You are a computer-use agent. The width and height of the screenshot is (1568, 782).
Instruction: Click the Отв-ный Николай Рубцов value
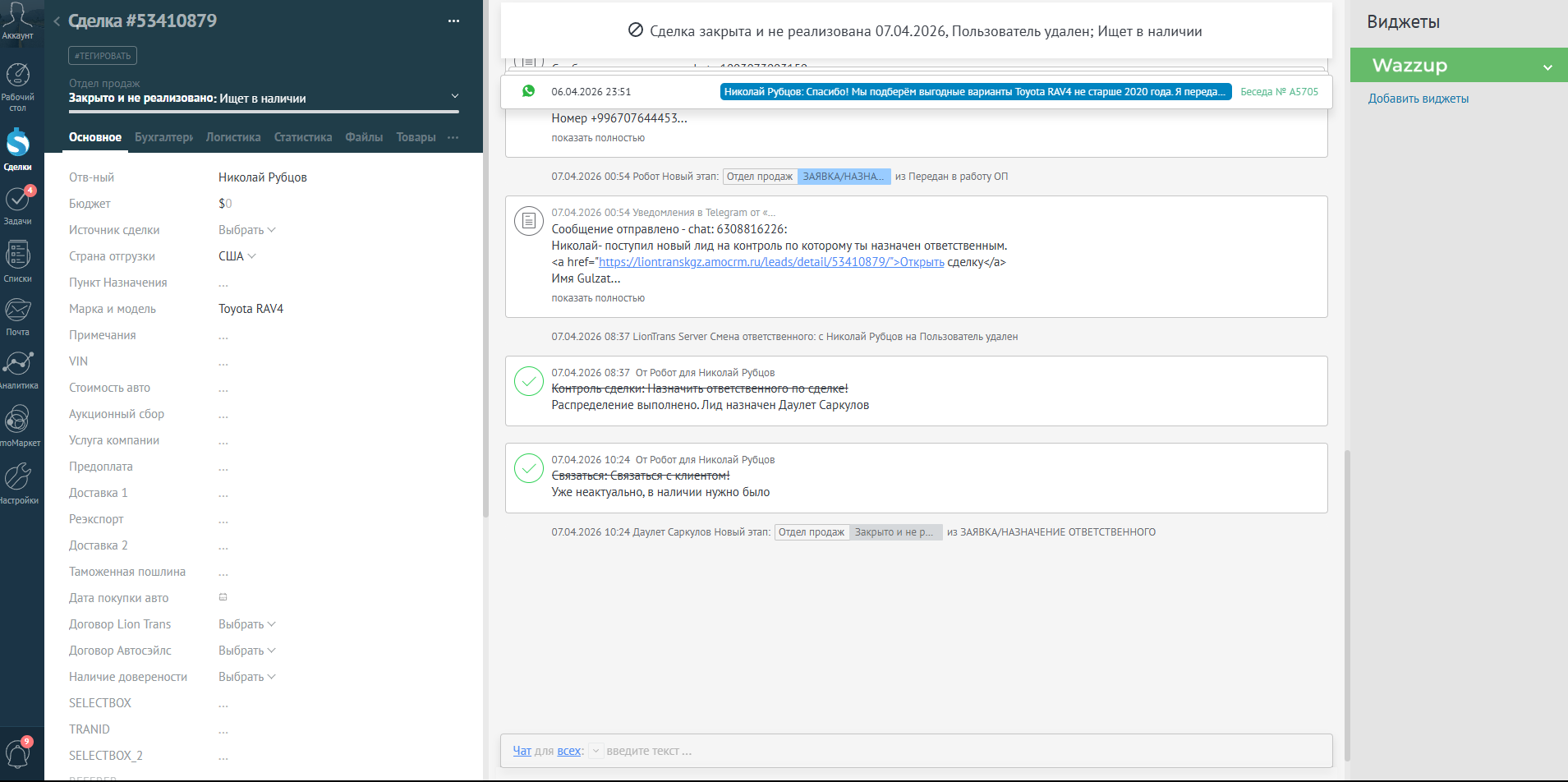click(x=263, y=177)
